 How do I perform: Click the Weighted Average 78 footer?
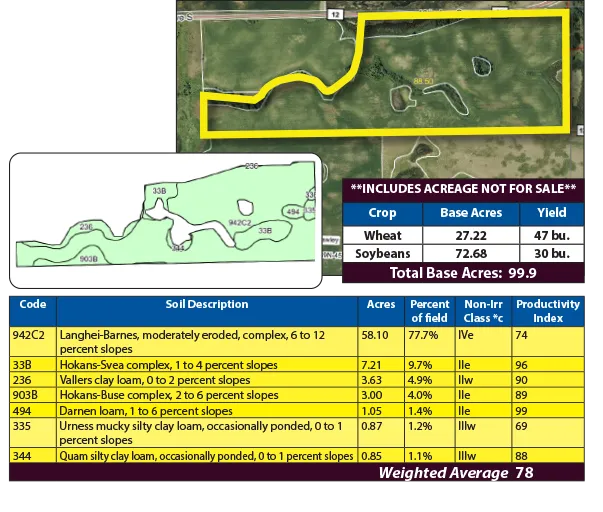coord(455,473)
